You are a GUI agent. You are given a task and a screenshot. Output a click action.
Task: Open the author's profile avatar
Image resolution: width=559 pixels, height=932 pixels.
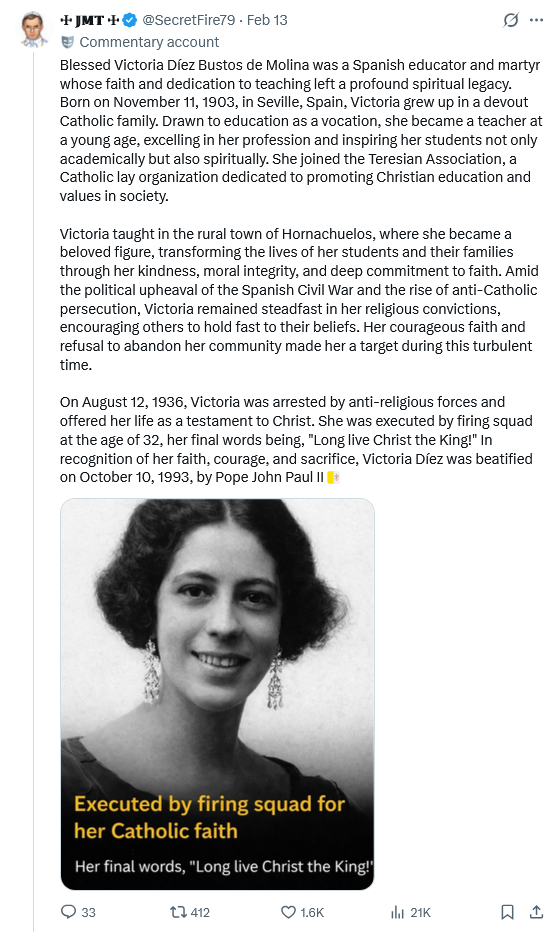[34, 30]
